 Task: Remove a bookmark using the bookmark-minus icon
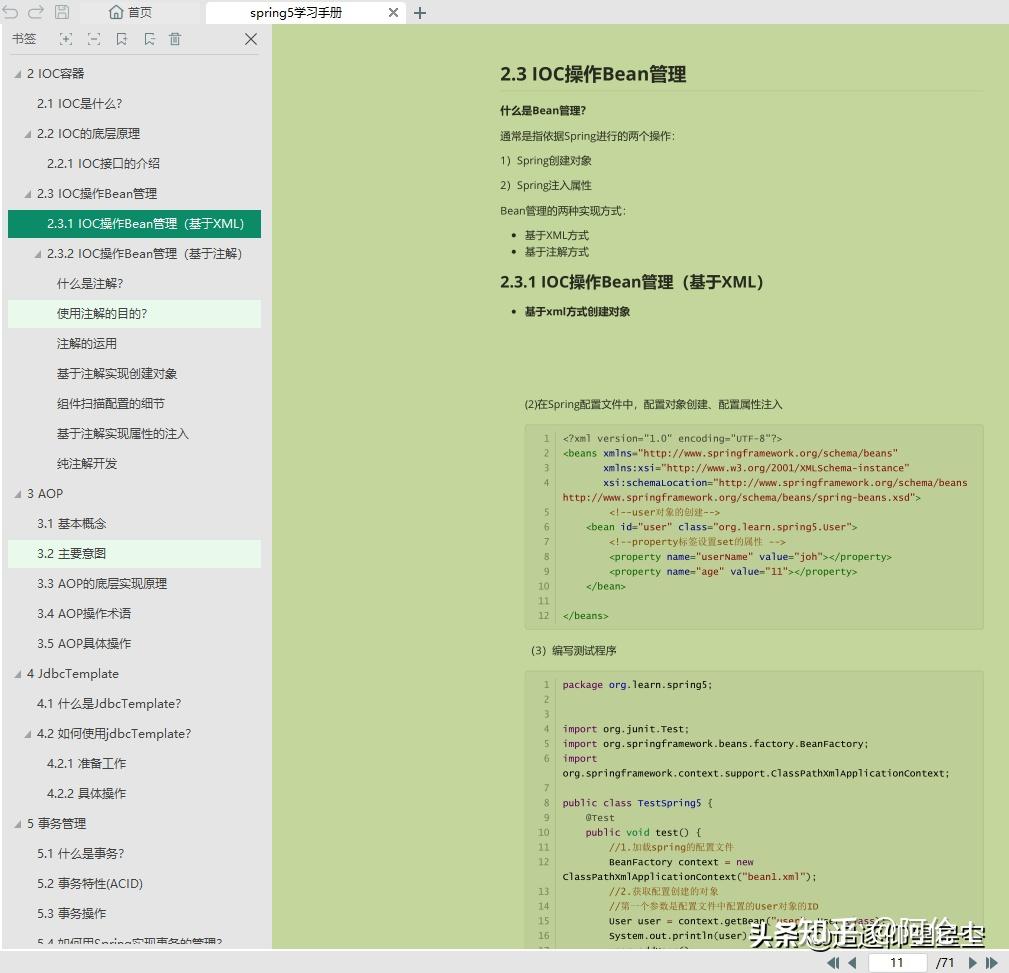150,38
